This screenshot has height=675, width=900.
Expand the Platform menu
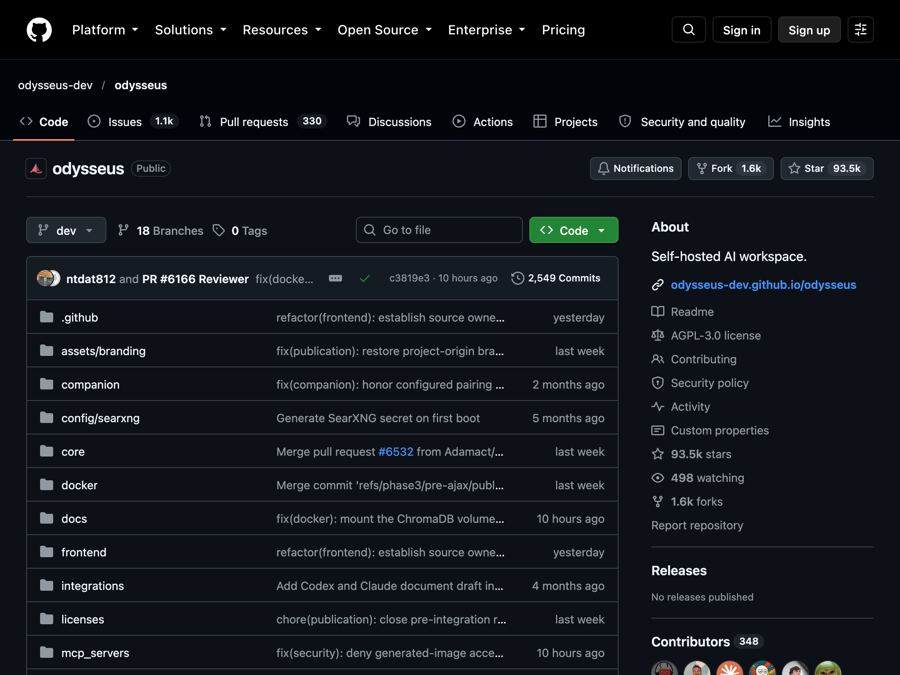[105, 30]
